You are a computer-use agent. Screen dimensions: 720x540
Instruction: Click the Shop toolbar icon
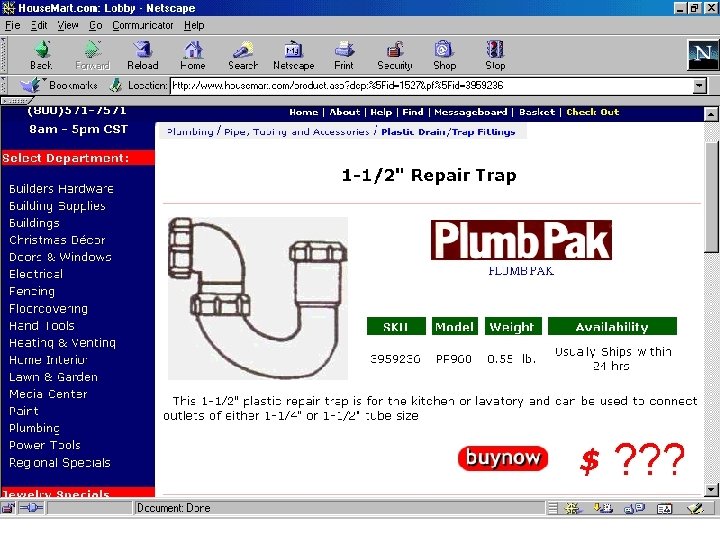pos(444,55)
